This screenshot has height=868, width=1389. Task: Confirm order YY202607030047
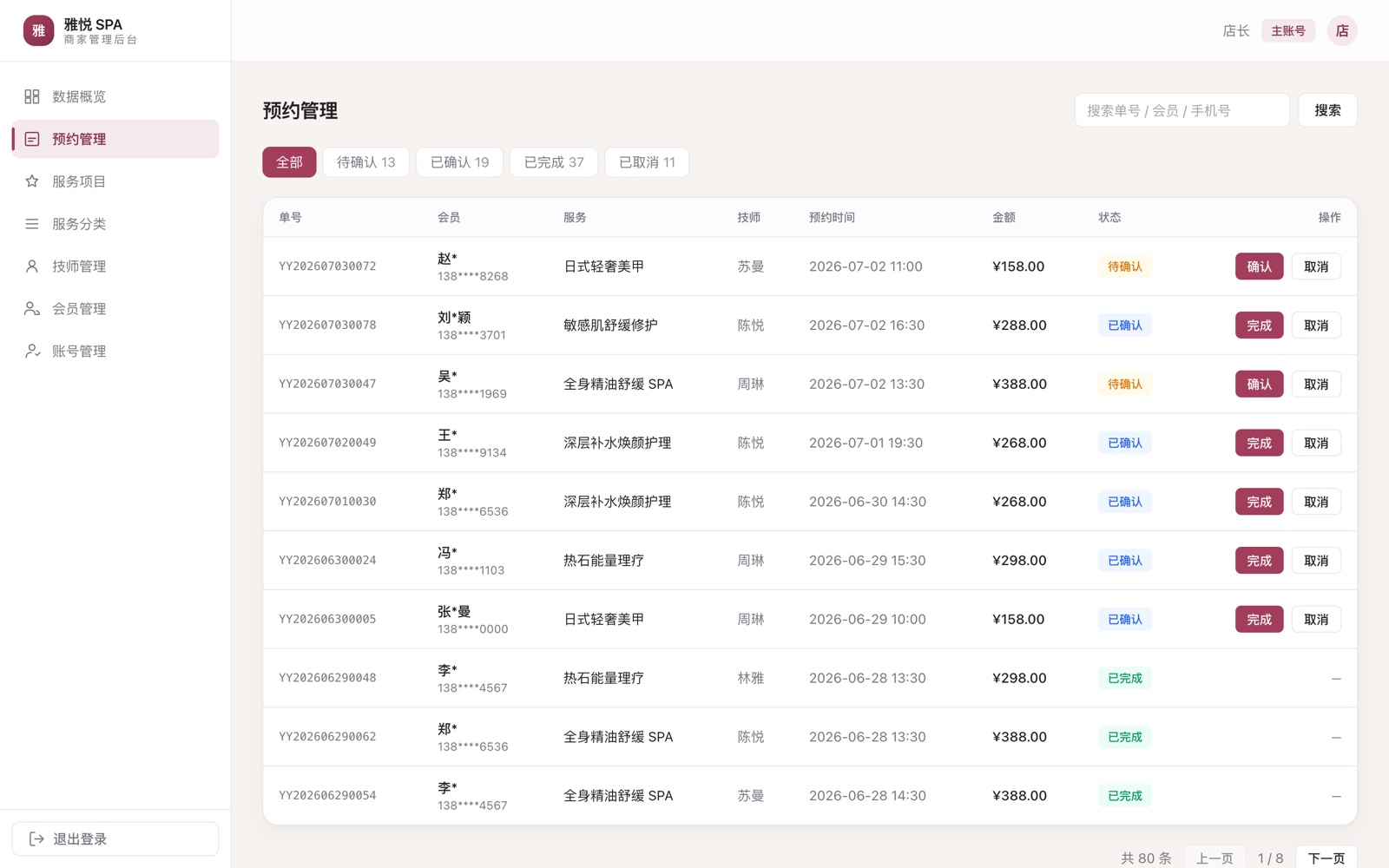(1259, 384)
